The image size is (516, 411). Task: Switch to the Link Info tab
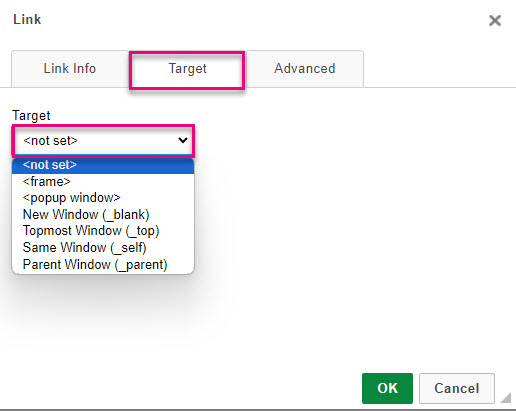[x=70, y=68]
